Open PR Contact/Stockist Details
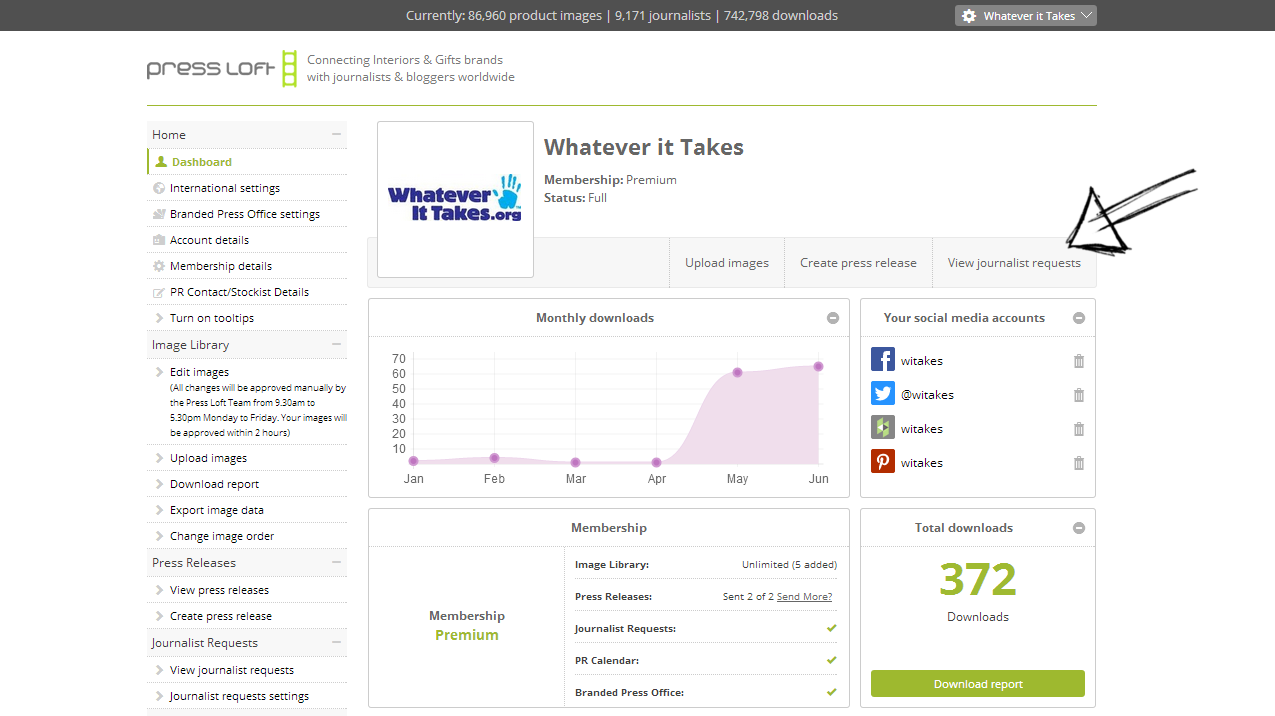 tap(239, 292)
